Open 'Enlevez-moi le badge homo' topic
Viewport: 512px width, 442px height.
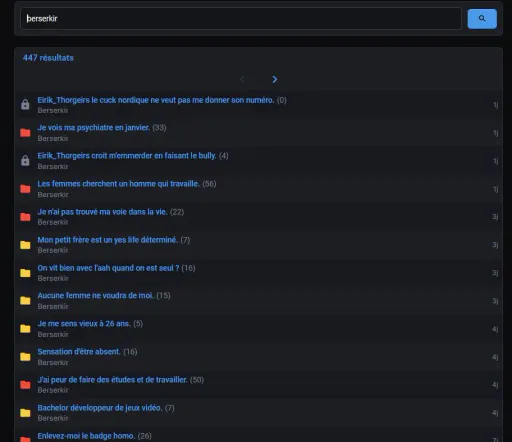point(86,436)
